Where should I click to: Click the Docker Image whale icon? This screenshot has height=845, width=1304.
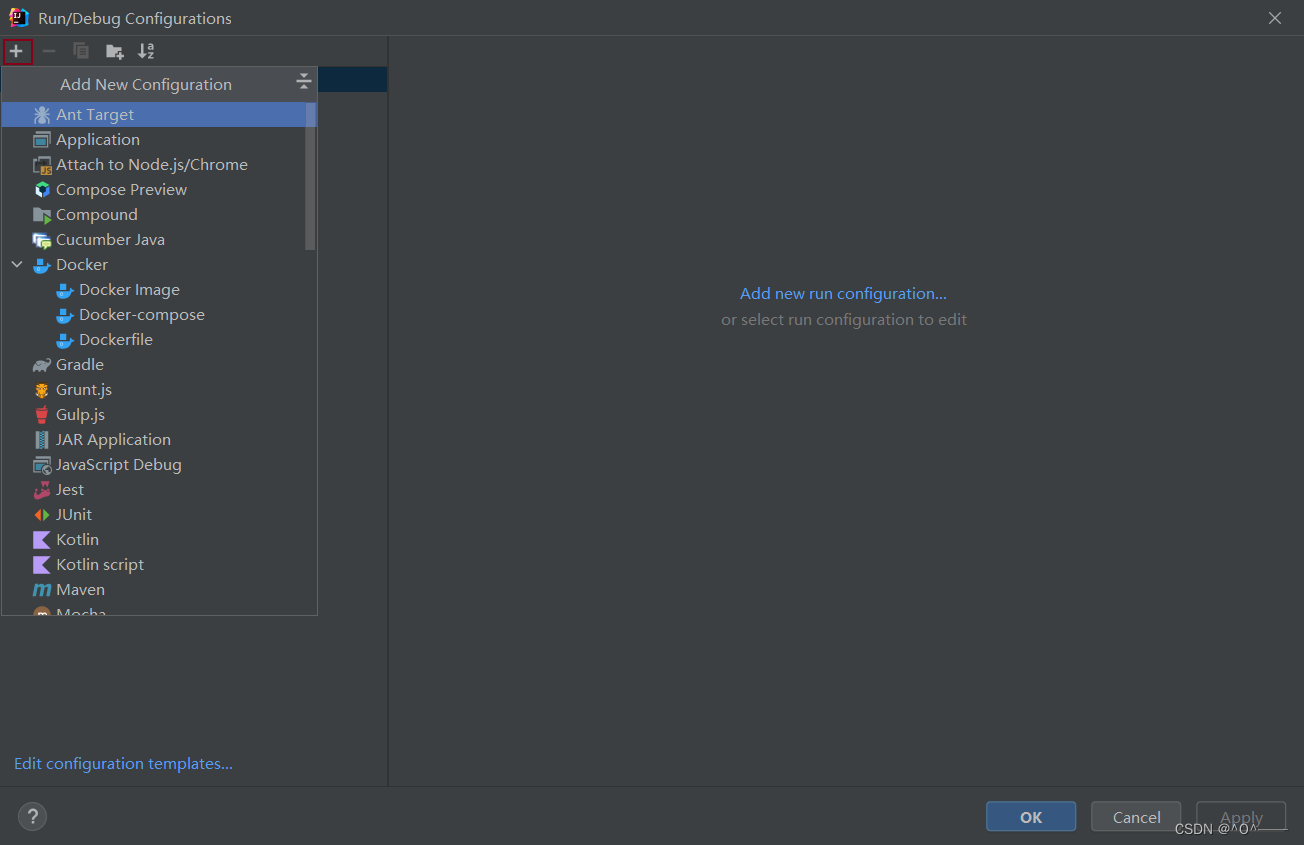tap(65, 290)
